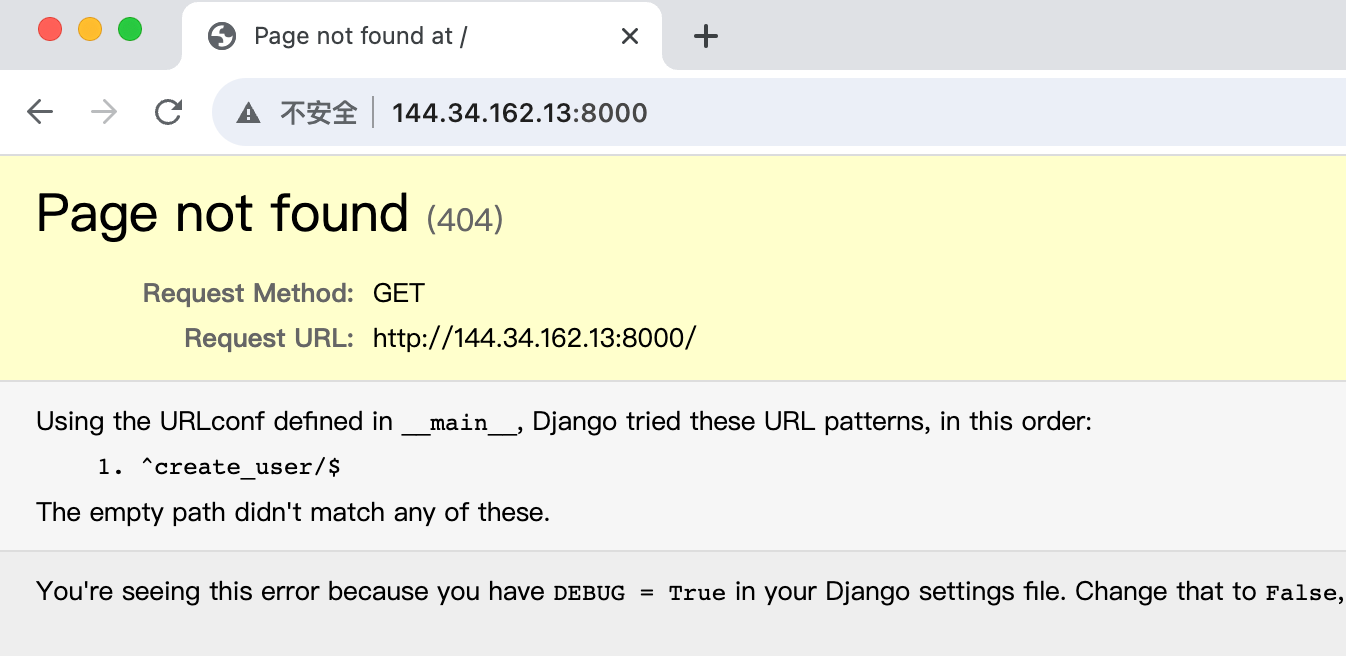This screenshot has height=656, width=1346.
Task: Open address bar suggestions by clicking the URL
Action: pyautogui.click(x=520, y=112)
